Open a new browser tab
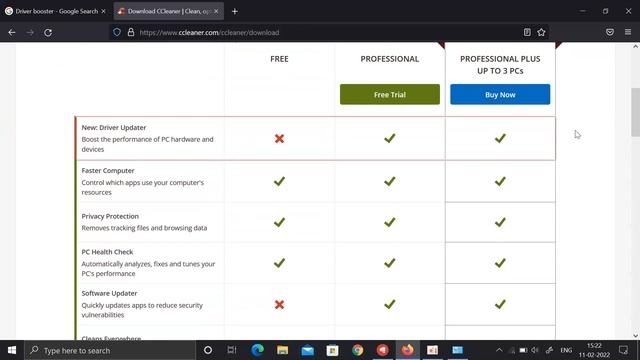 click(x=235, y=11)
